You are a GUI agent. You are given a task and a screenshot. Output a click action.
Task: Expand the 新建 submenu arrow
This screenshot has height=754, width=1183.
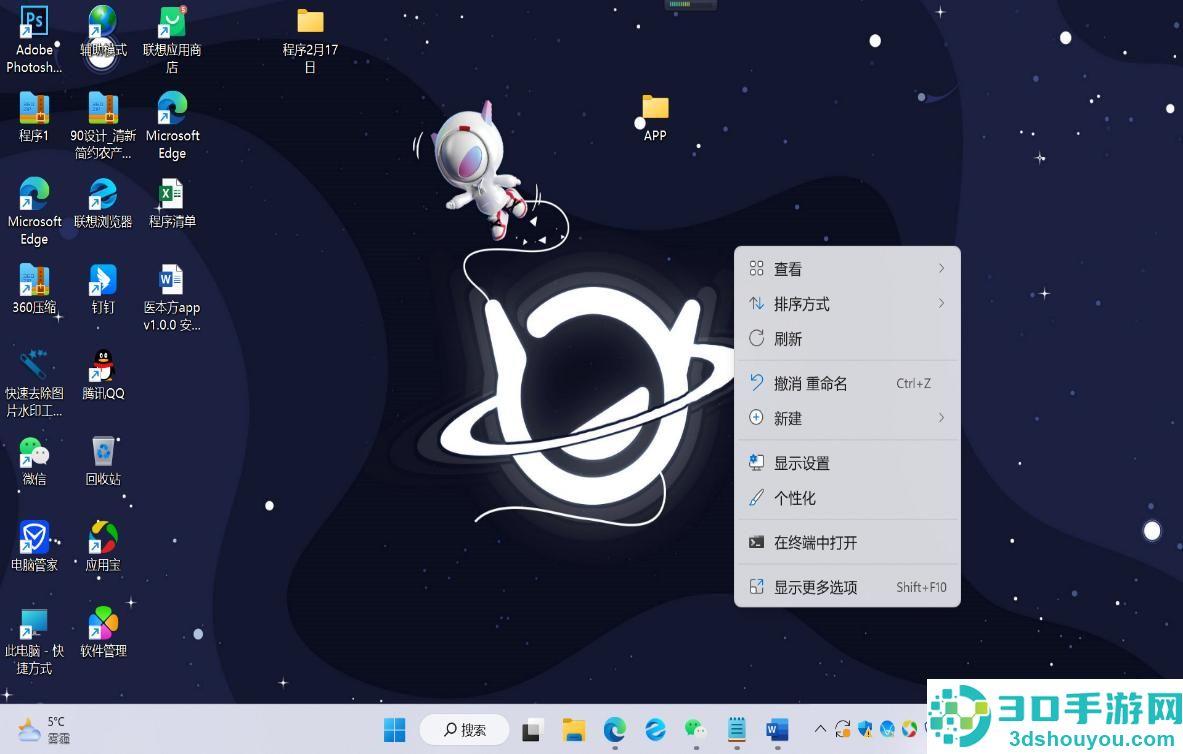click(x=942, y=418)
